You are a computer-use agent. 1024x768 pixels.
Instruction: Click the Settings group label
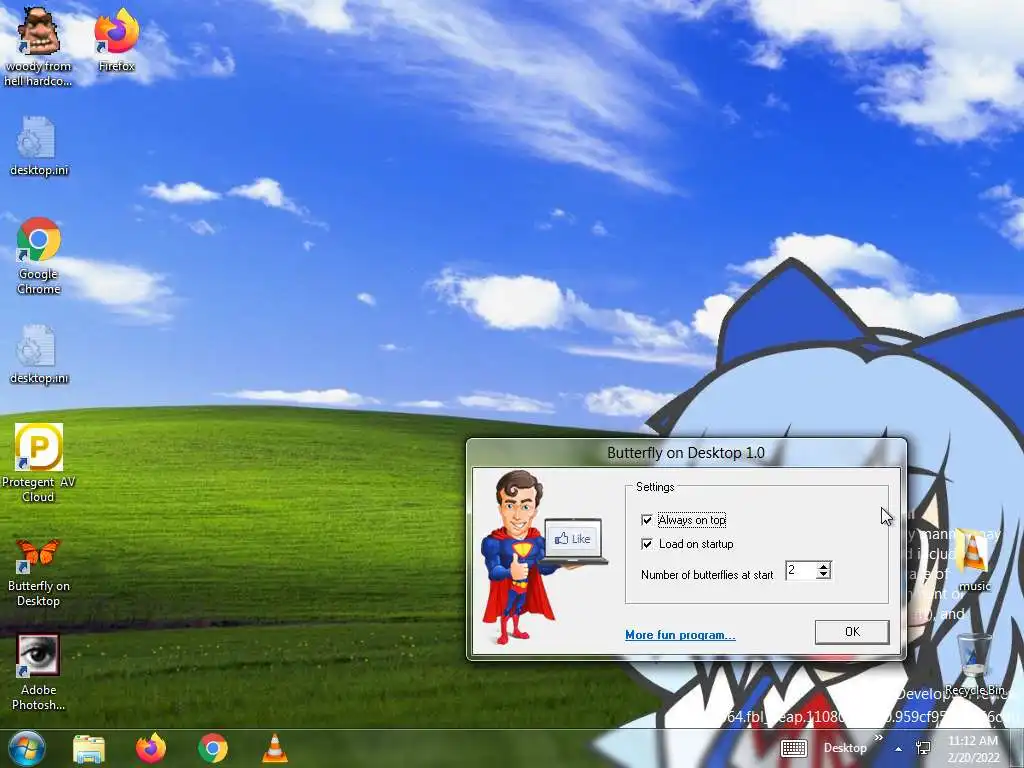[655, 487]
